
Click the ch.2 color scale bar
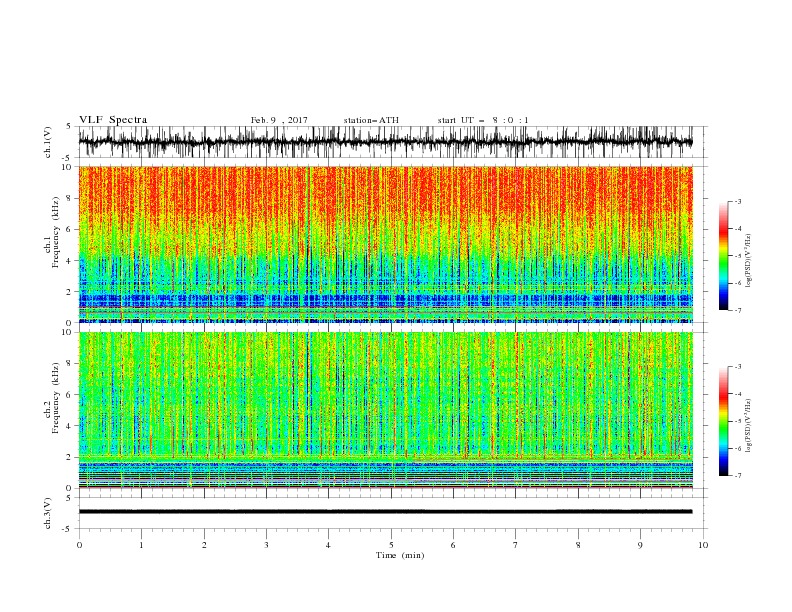pyautogui.click(x=723, y=421)
